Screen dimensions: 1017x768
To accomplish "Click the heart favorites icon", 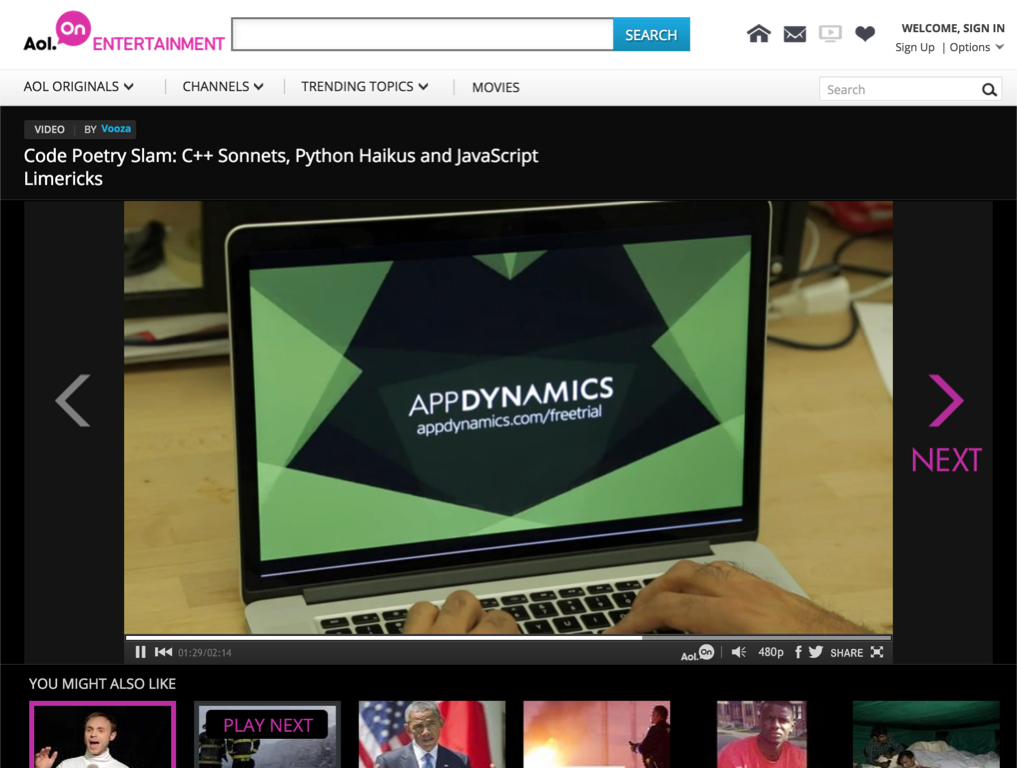I will click(x=865, y=34).
